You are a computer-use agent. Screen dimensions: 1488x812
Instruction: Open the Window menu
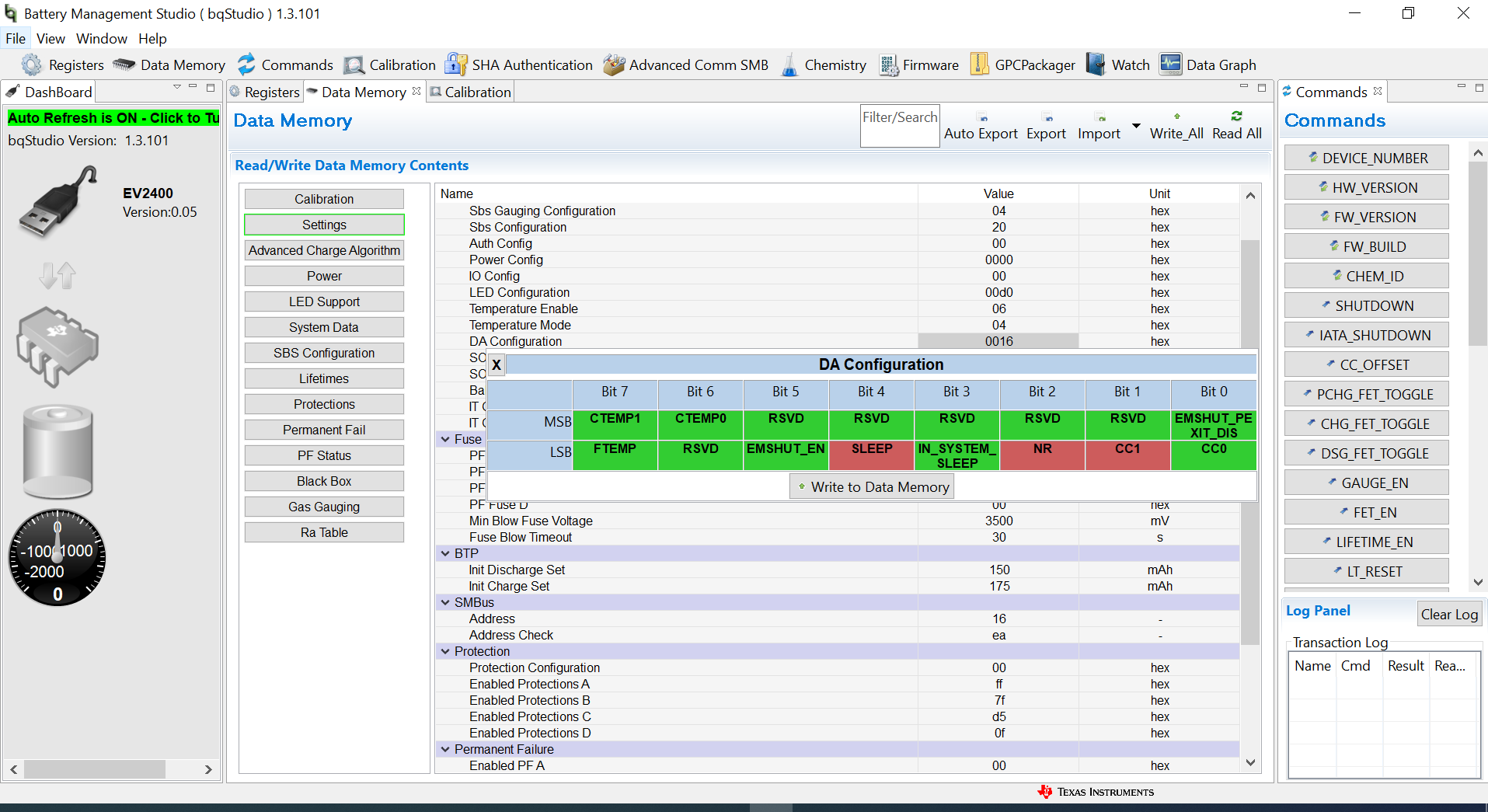[x=102, y=39]
